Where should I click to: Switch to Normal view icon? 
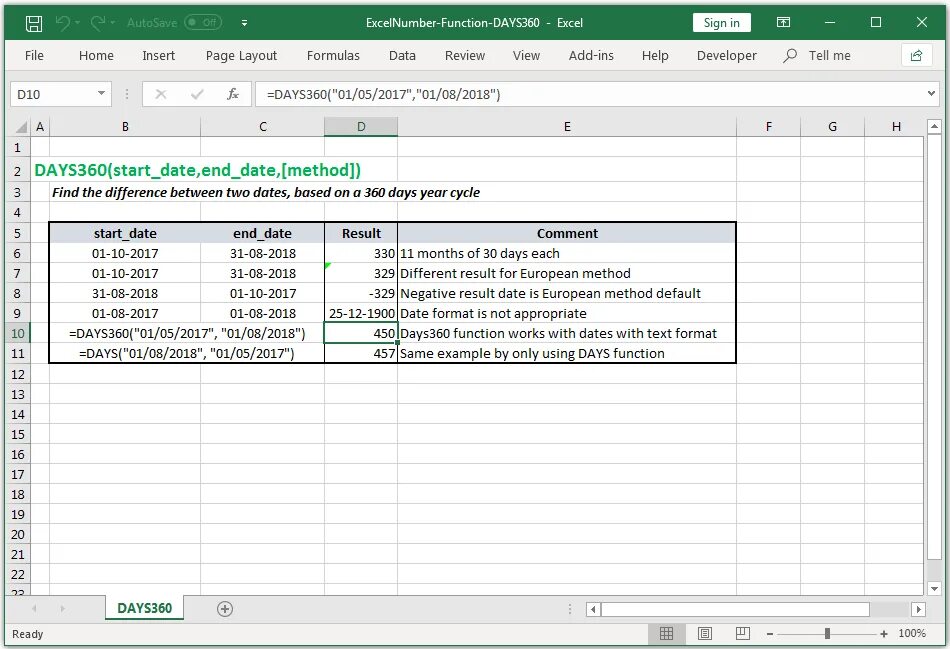[666, 634]
